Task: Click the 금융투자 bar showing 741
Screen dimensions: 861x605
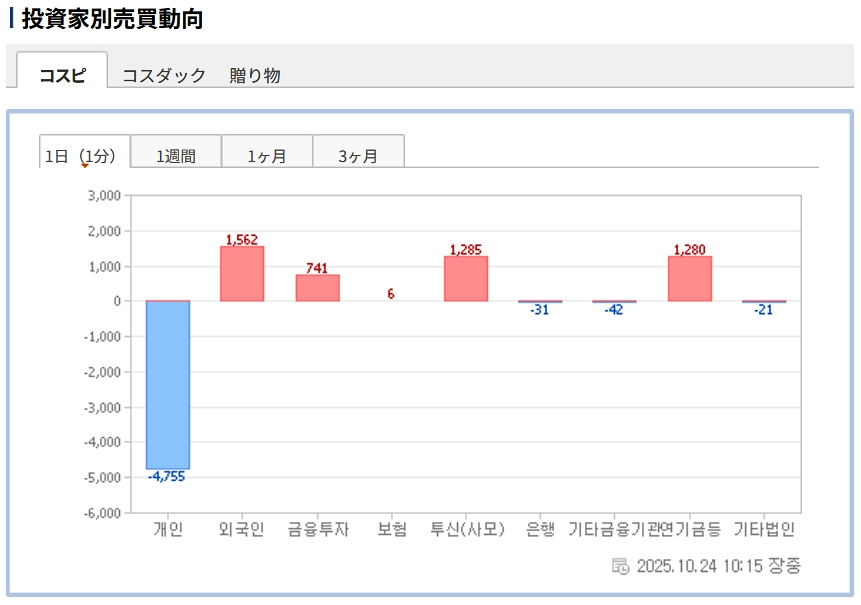Action: click(x=317, y=288)
